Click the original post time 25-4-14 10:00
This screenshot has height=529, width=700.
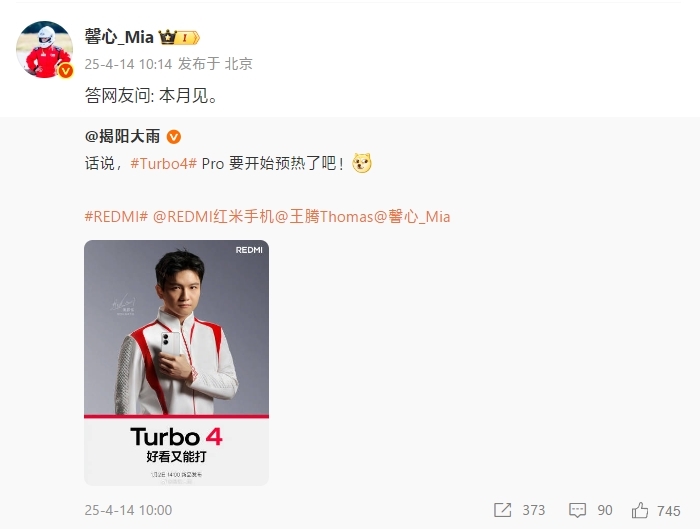click(x=128, y=510)
